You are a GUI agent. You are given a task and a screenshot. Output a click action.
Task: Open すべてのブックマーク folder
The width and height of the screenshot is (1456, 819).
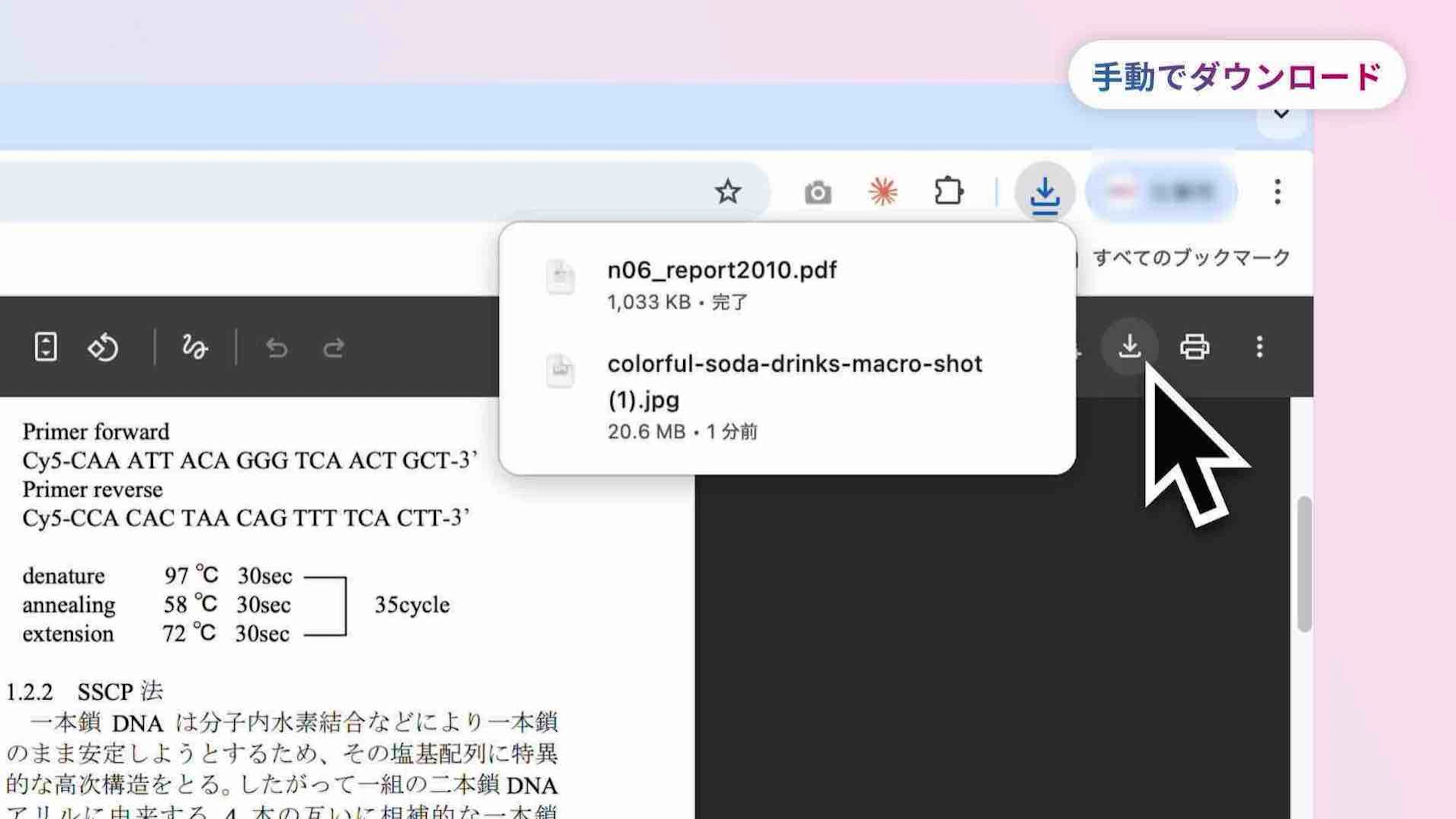tap(1191, 258)
